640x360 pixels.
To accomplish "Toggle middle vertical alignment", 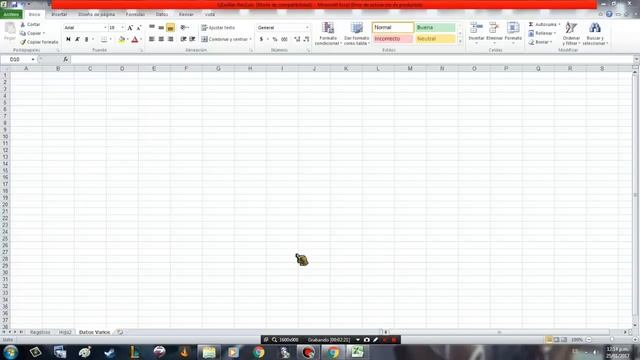I will tap(161, 28).
